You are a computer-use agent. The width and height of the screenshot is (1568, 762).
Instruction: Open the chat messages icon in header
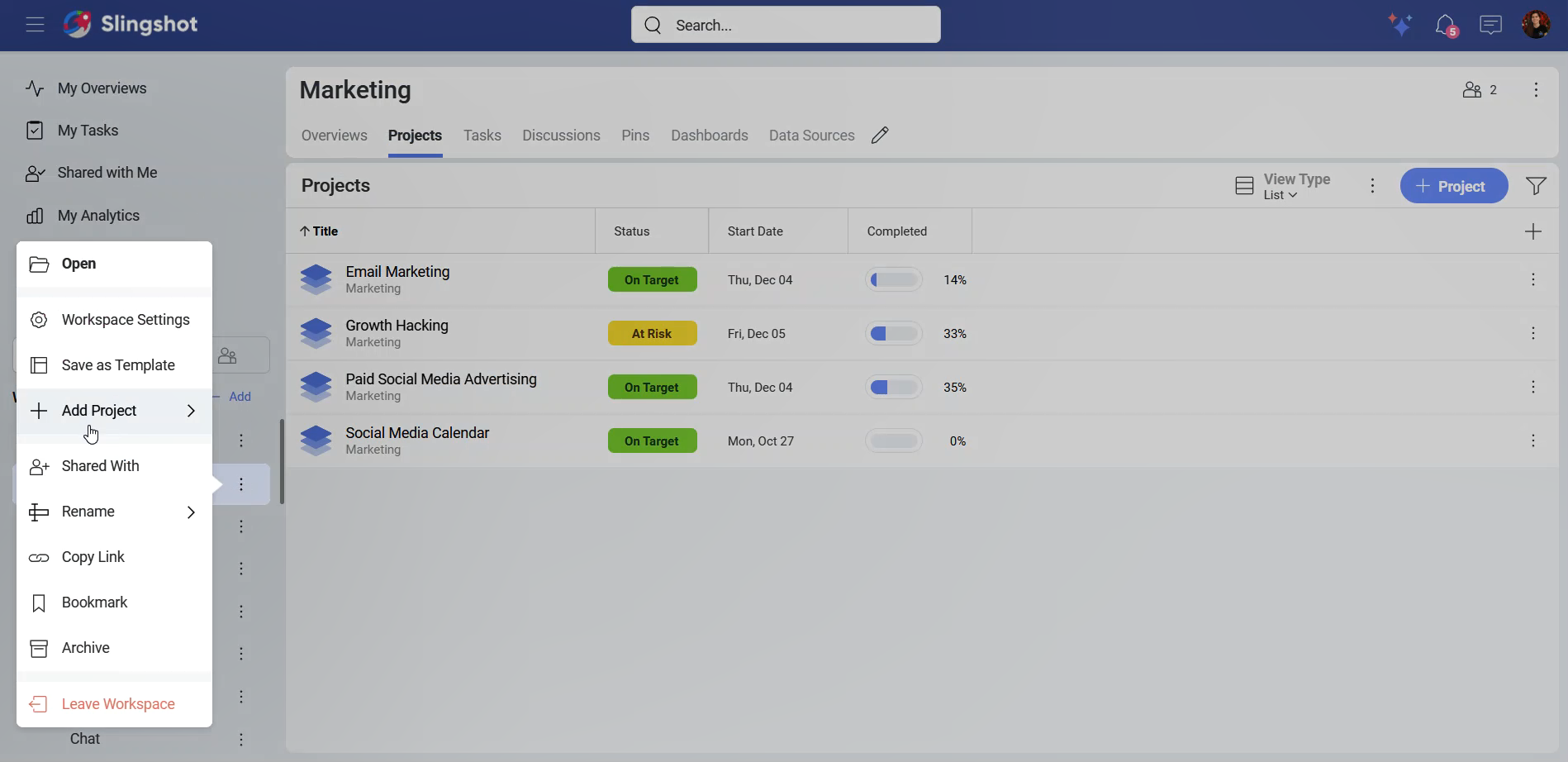(1490, 25)
